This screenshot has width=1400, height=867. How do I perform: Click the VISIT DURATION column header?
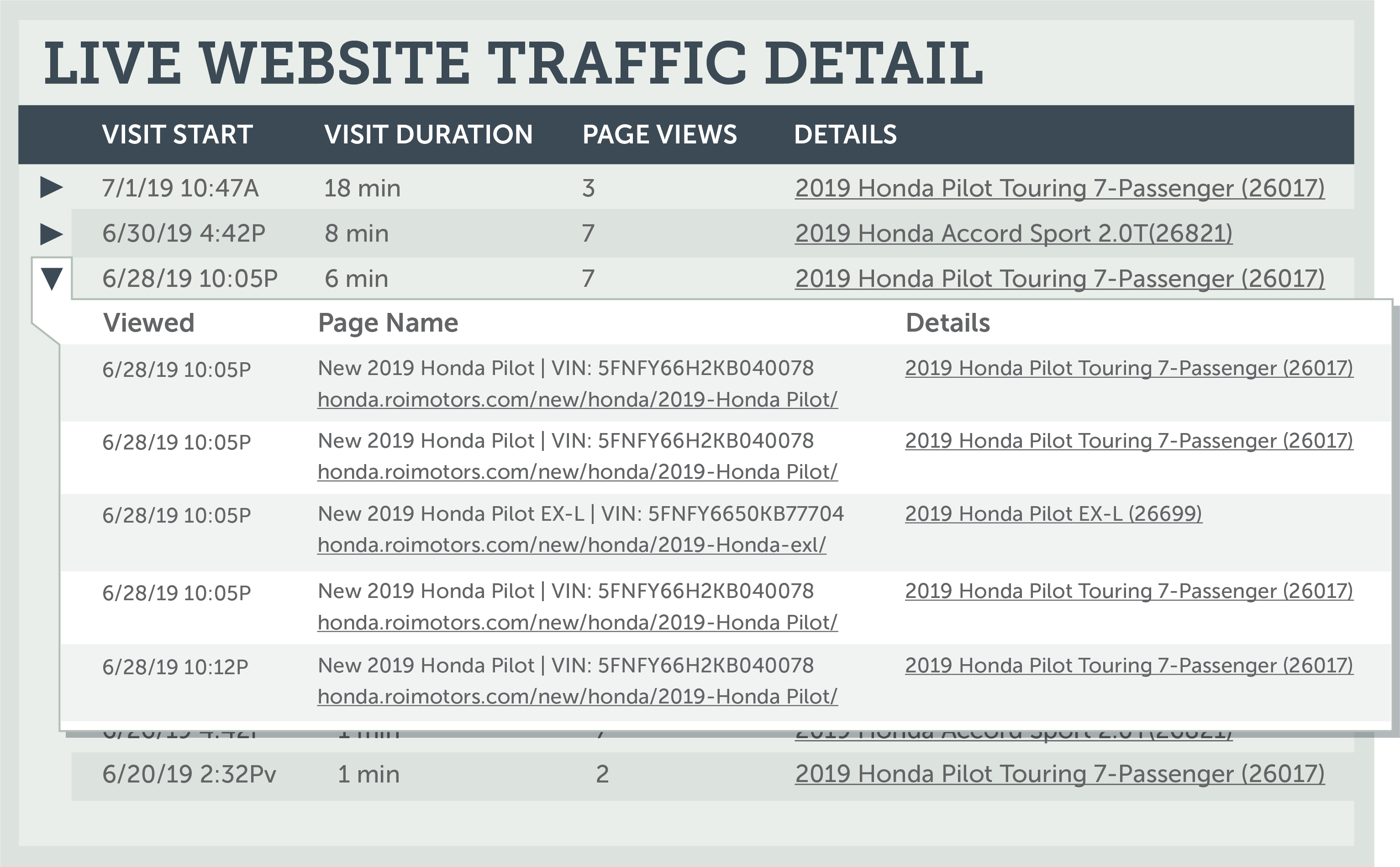tap(428, 134)
